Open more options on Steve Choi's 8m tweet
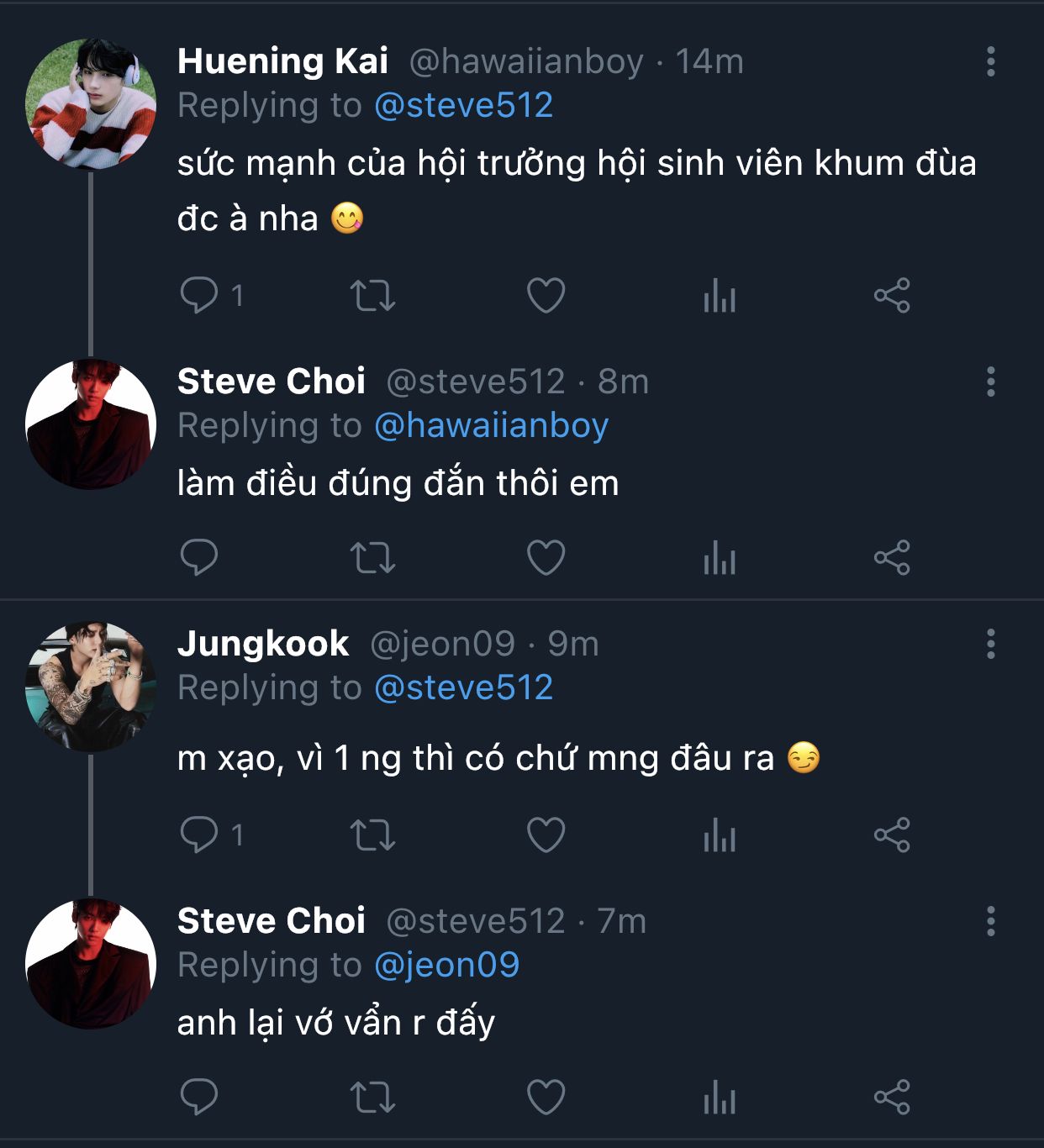 [x=991, y=382]
